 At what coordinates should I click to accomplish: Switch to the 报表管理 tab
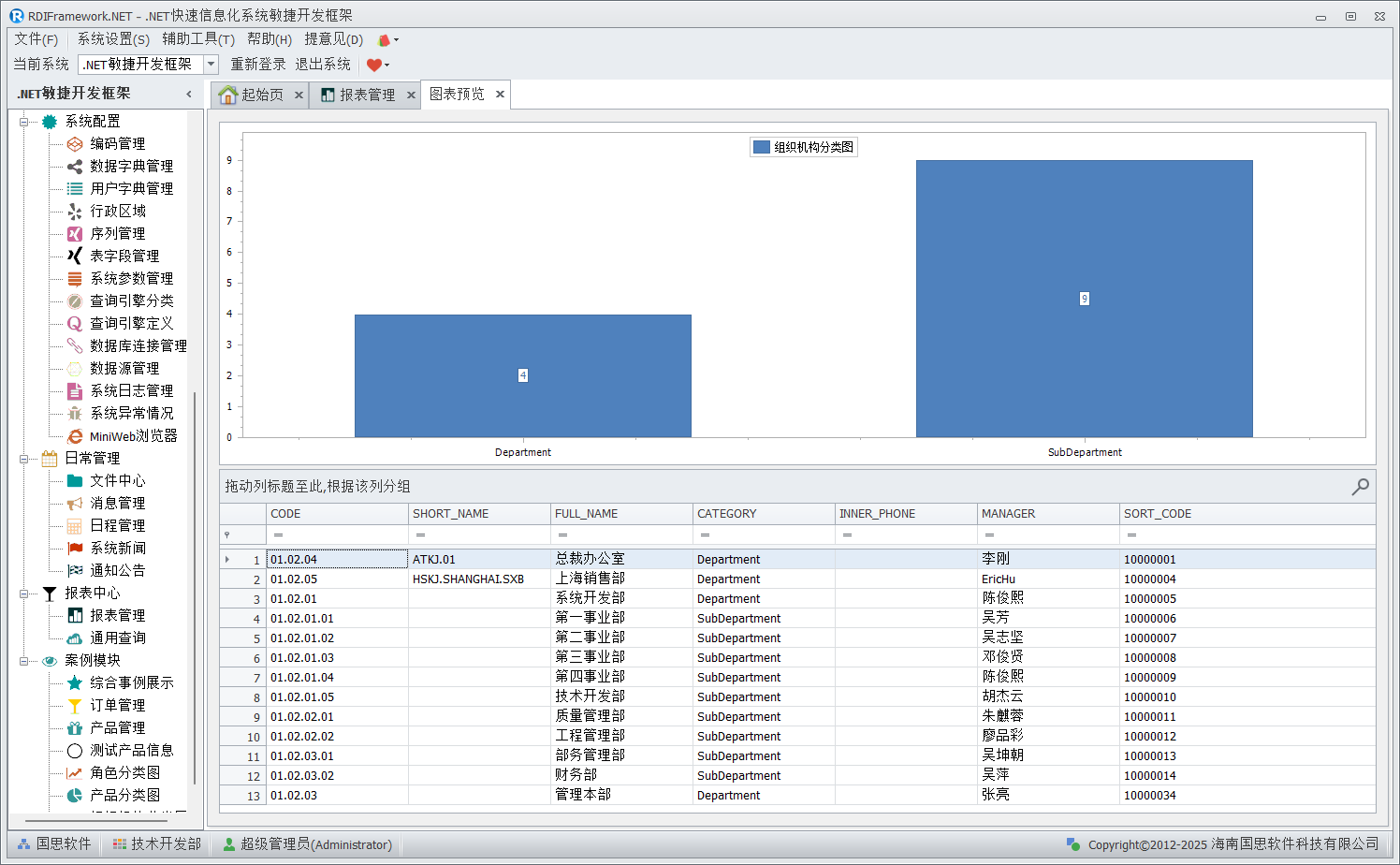coord(366,95)
